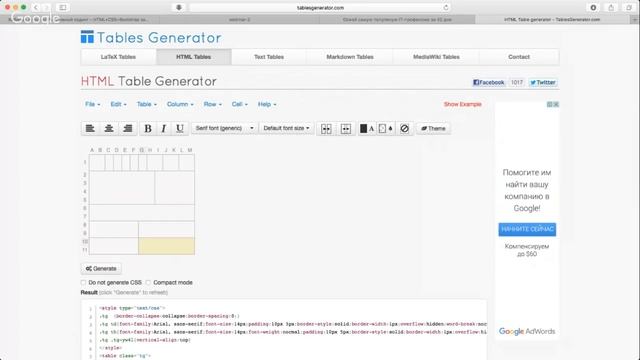Open the Edit menu
The height and width of the screenshot is (360, 640).
point(118,104)
